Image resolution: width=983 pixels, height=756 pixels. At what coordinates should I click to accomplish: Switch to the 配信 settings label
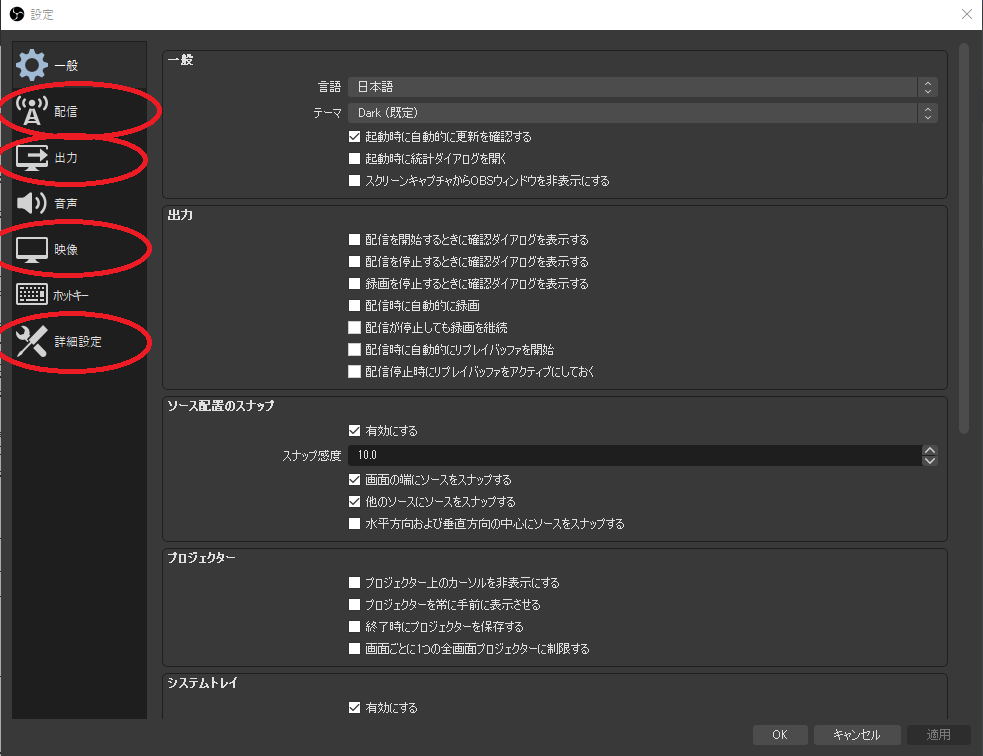(x=66, y=112)
